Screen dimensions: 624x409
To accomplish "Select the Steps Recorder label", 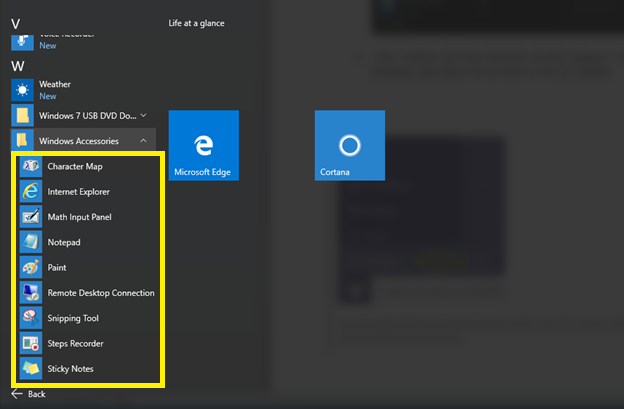I will point(75,344).
